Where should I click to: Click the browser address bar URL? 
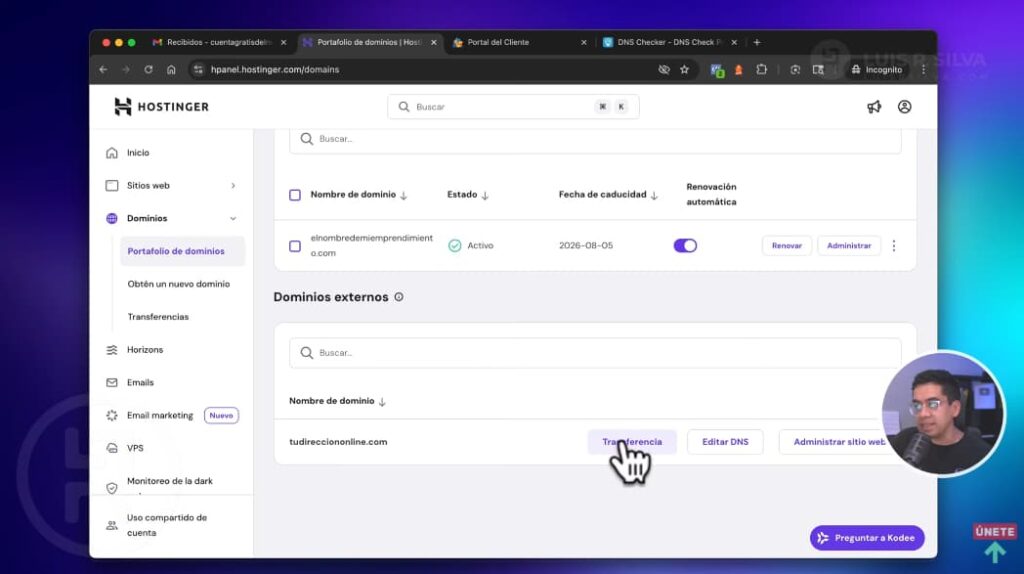(274, 69)
